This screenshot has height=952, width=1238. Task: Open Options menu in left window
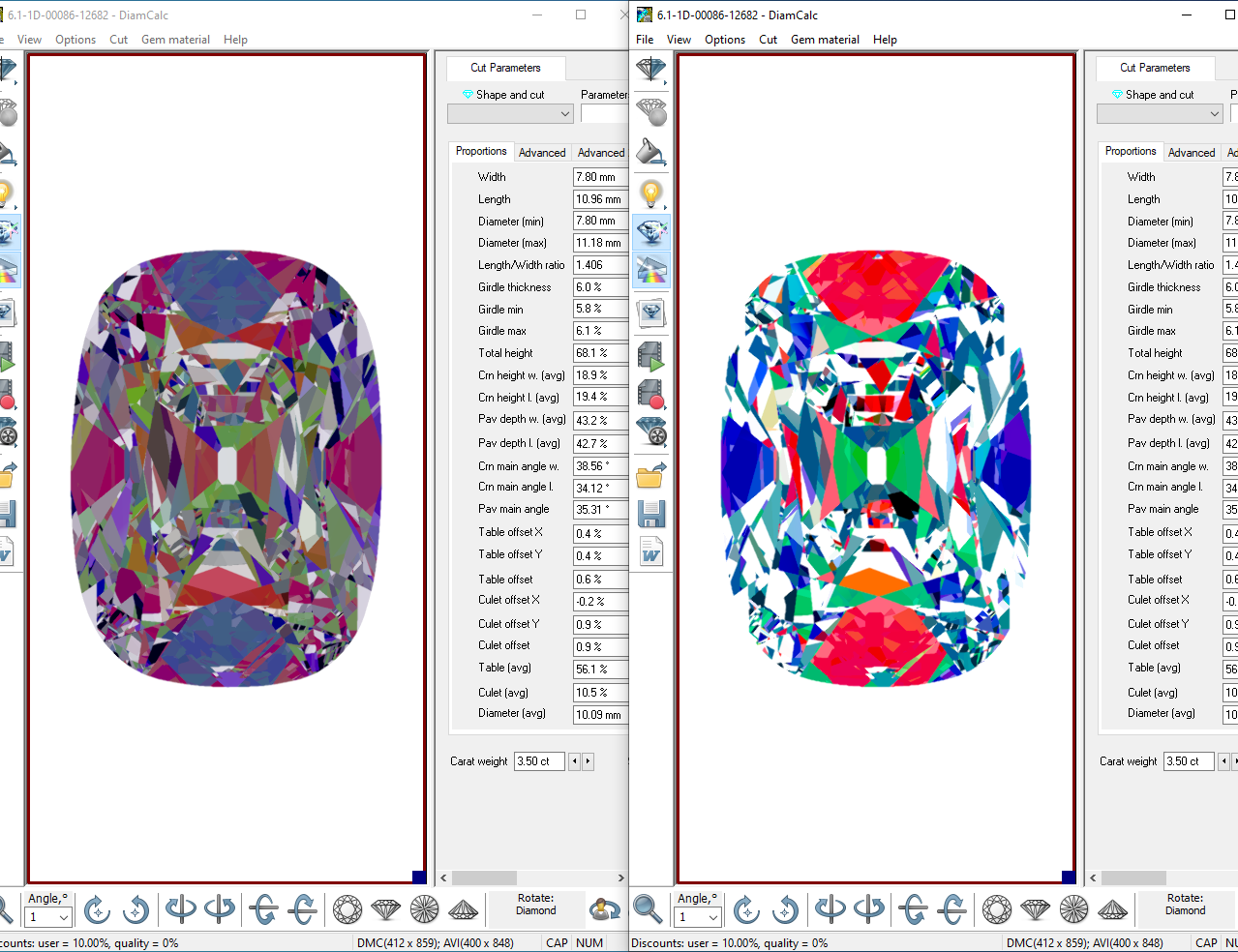75,40
